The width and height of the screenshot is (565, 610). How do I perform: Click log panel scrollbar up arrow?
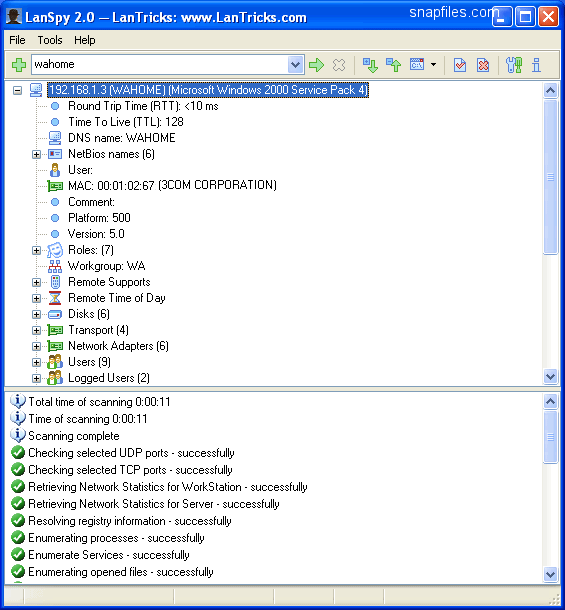pos(551,401)
